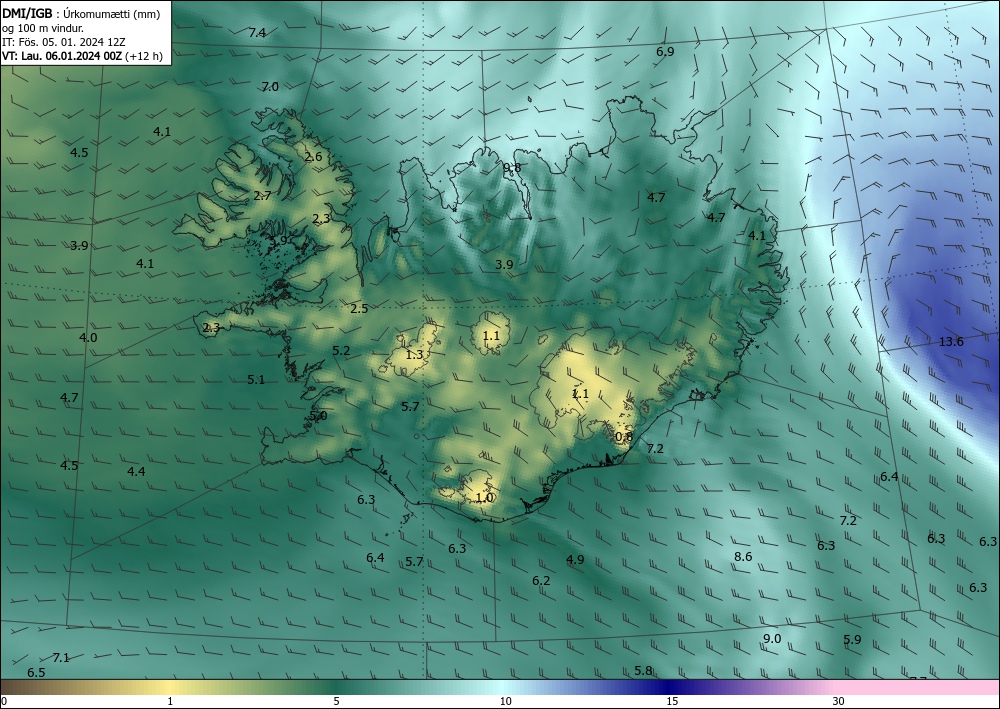The width and height of the screenshot is (1000, 709).
Task: Click the 6.9 value north of Iceland
Action: (x=665, y=52)
